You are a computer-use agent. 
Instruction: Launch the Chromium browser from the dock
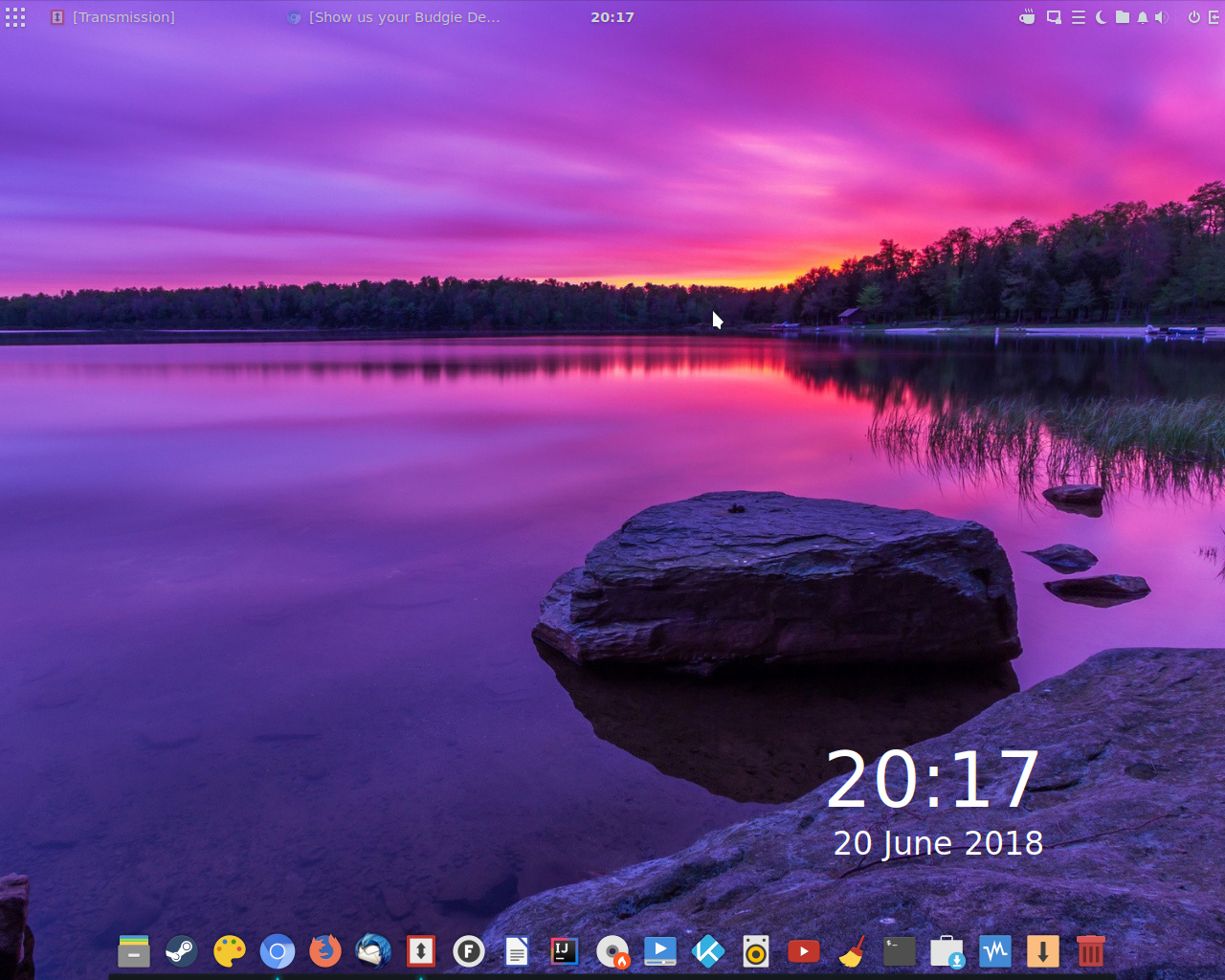[x=278, y=951]
